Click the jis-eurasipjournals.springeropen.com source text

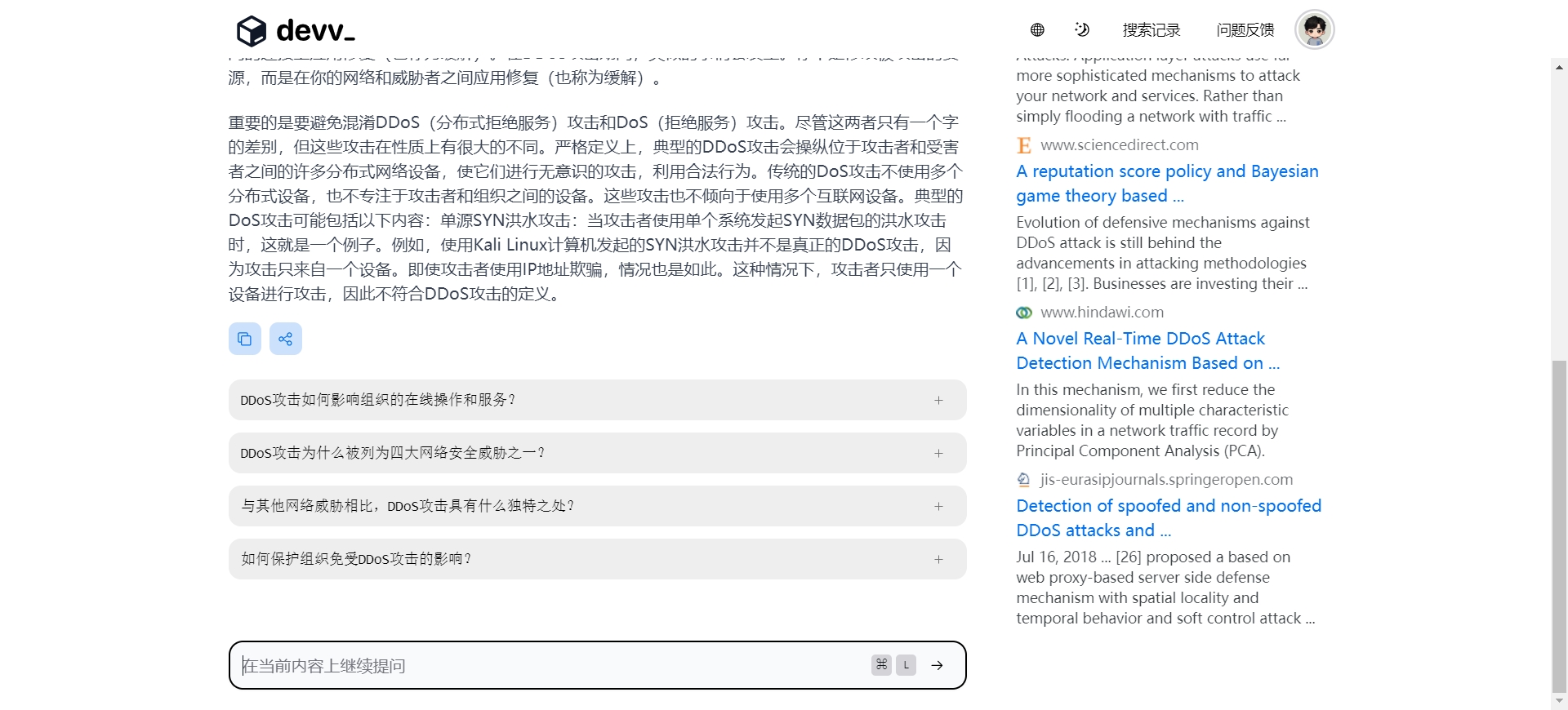pos(1166,479)
